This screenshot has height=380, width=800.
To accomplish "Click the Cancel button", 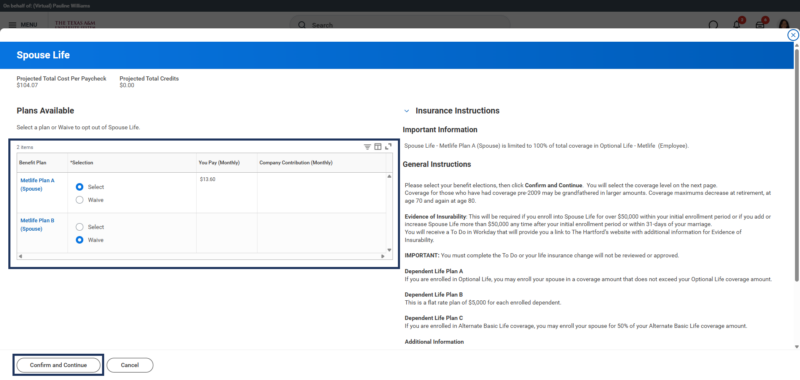I will click(x=130, y=365).
